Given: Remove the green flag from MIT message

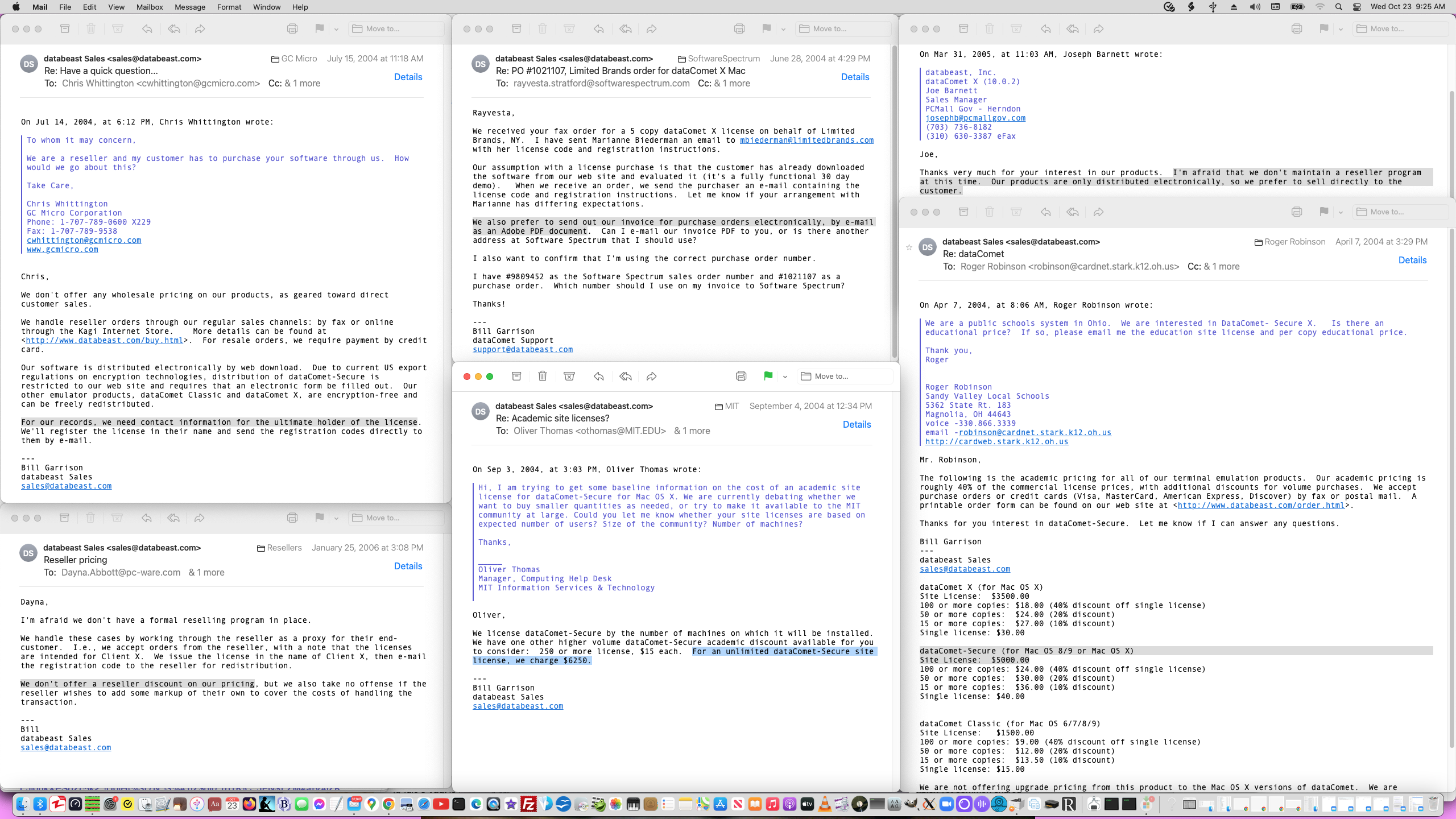Looking at the screenshot, I should 768,377.
